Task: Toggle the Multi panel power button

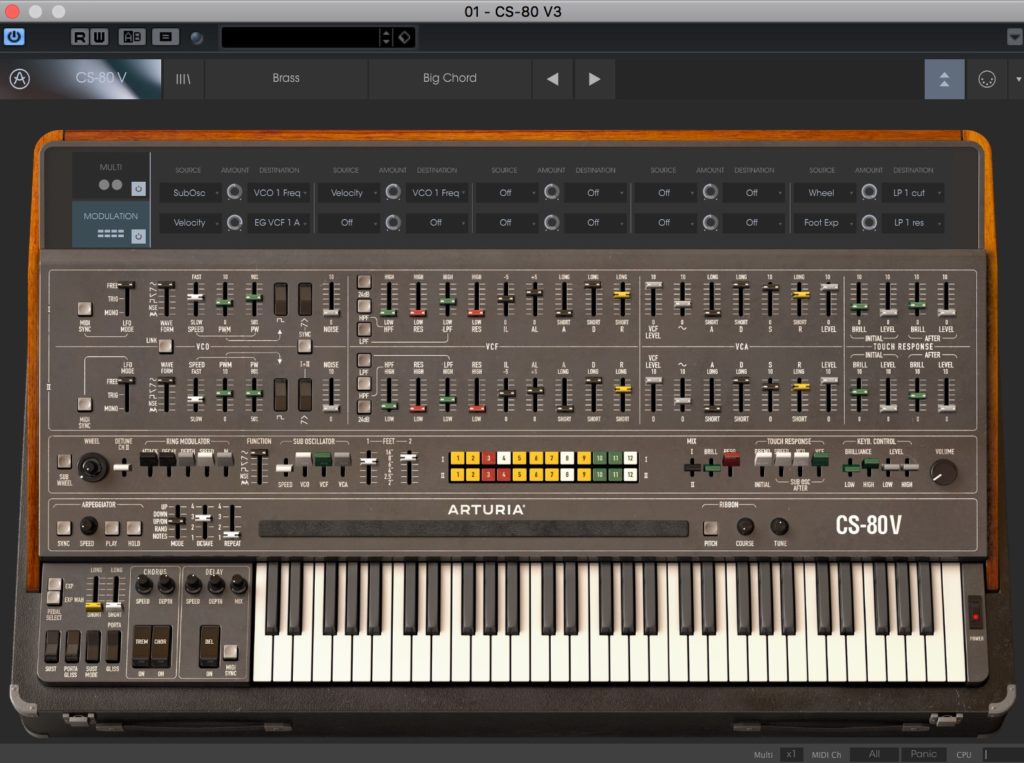Action: point(138,189)
